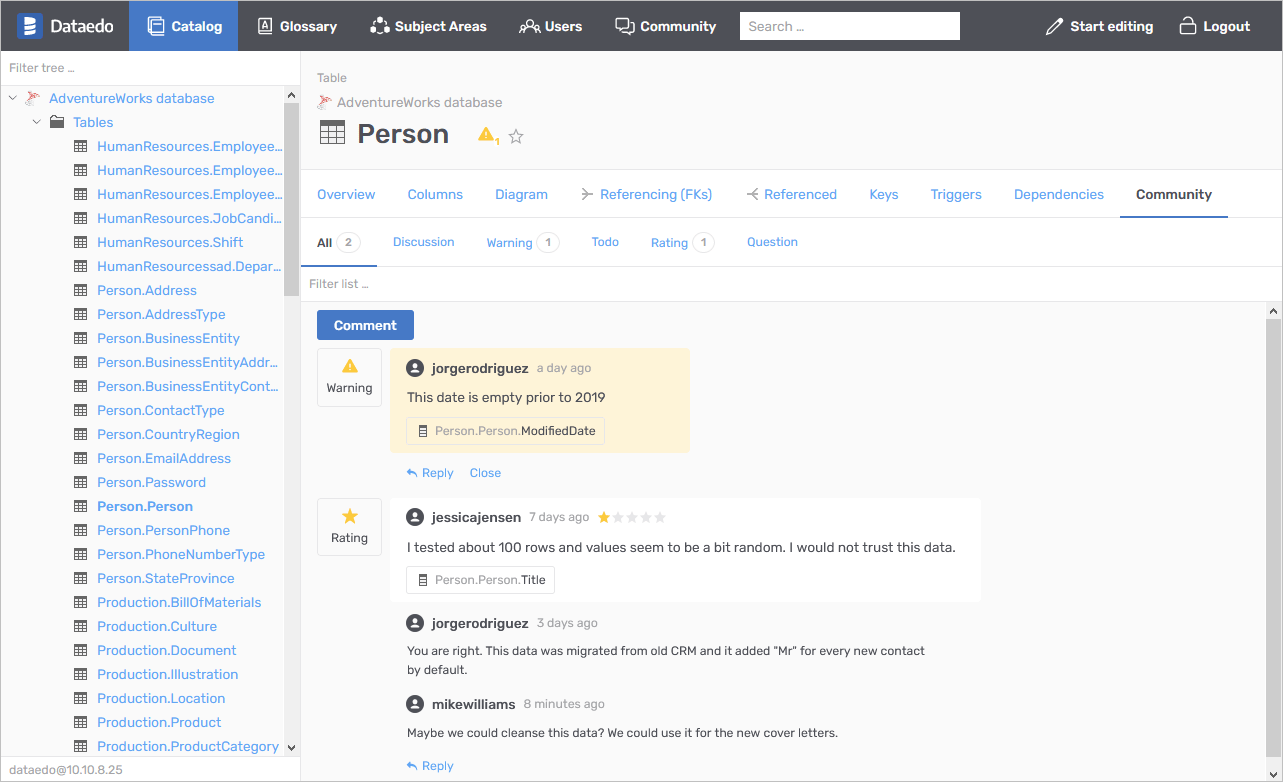The image size is (1283, 782).
Task: Click the Filter tree input
Action: [150, 68]
